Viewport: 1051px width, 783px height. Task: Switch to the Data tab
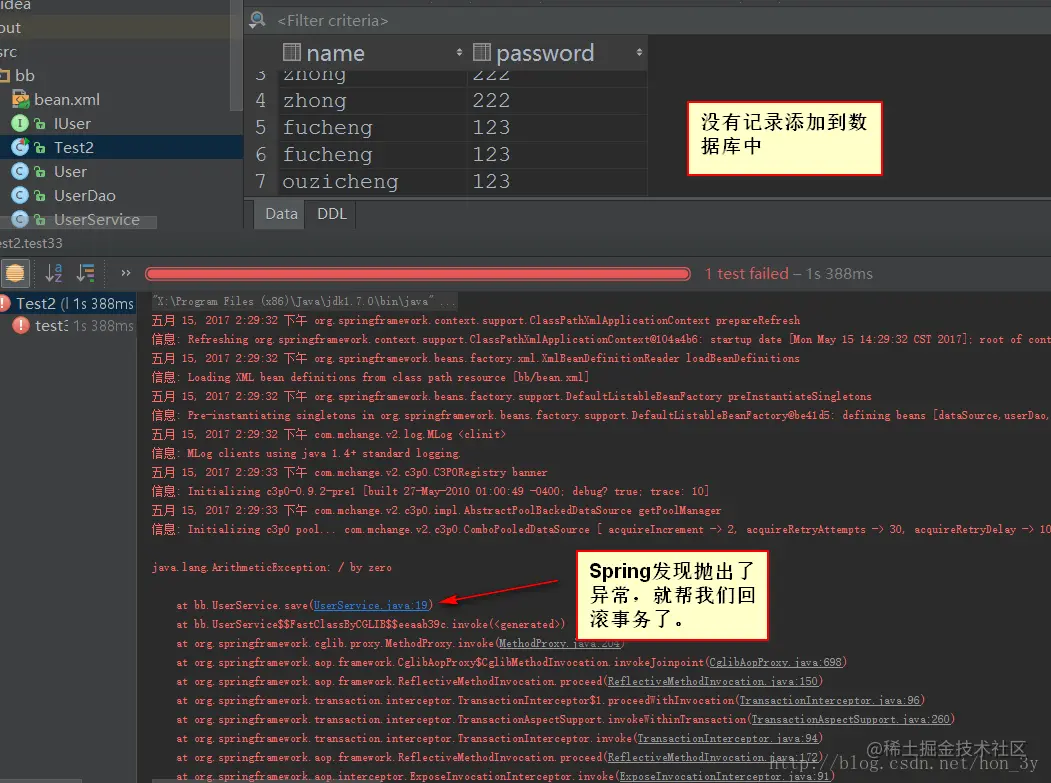pos(281,214)
